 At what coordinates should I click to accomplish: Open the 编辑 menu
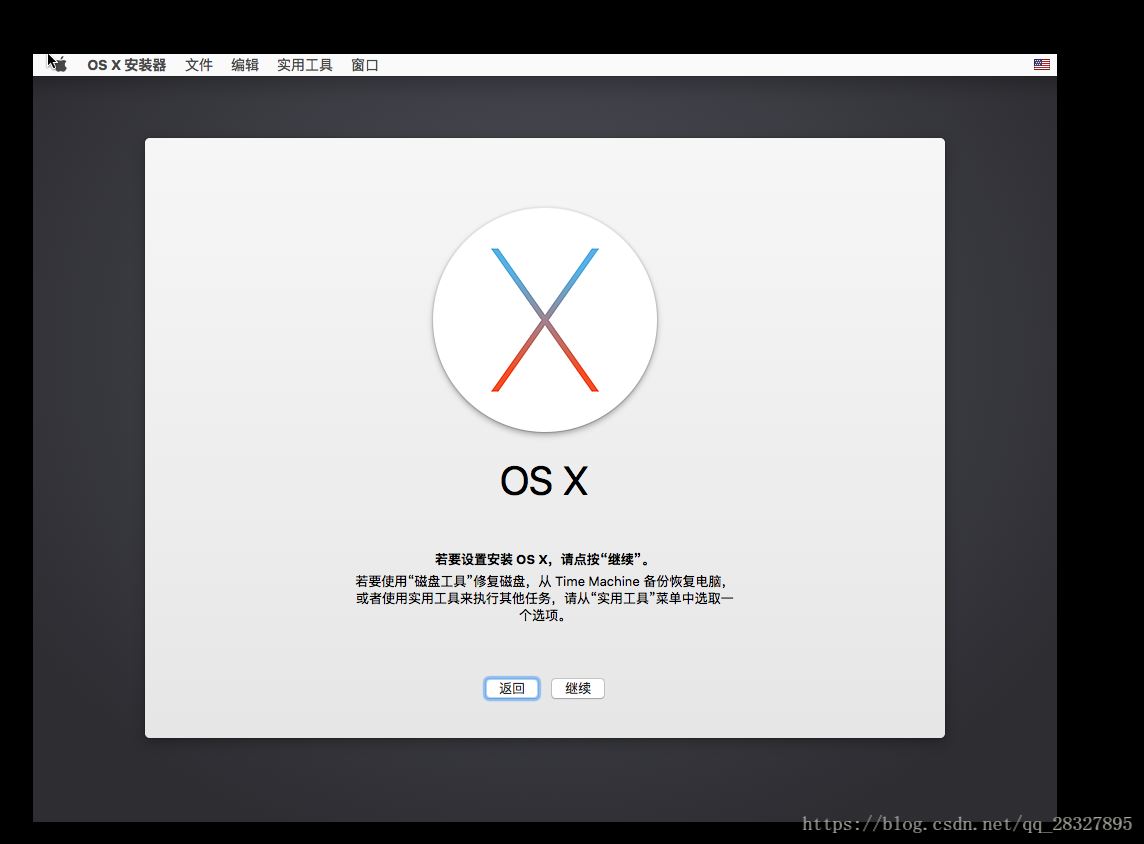(245, 65)
